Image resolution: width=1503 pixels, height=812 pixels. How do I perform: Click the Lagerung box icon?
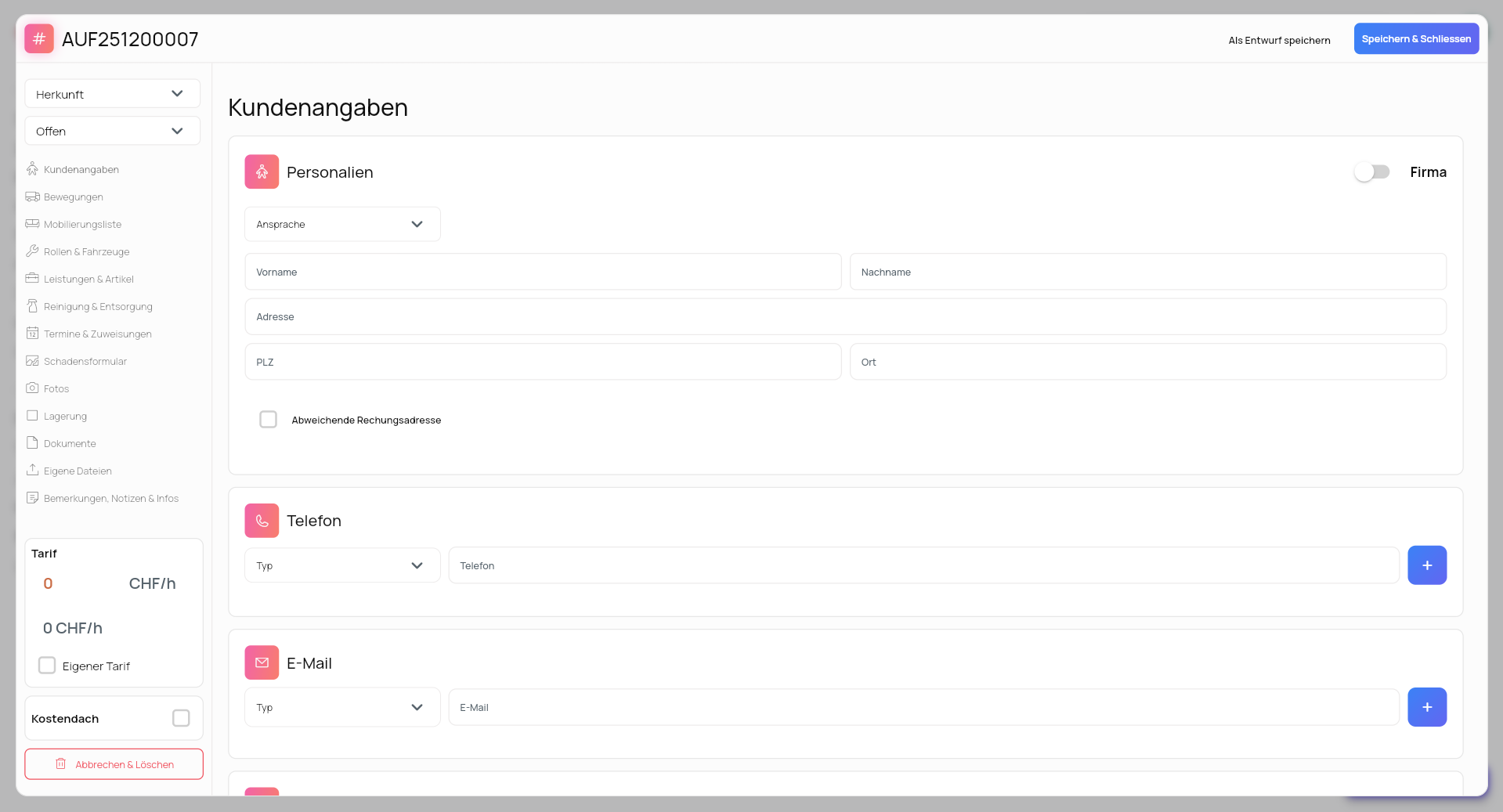tap(32, 416)
